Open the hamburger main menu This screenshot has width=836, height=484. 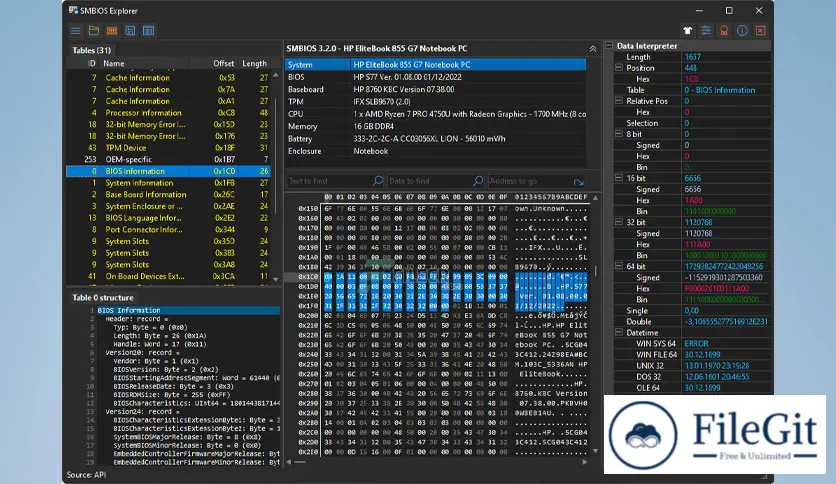click(x=76, y=31)
